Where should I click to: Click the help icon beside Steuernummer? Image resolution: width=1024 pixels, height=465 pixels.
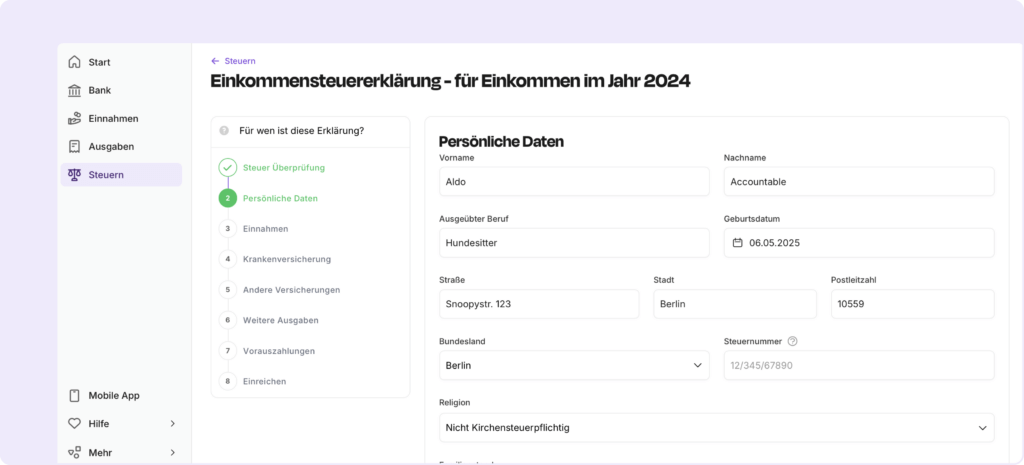pos(792,341)
